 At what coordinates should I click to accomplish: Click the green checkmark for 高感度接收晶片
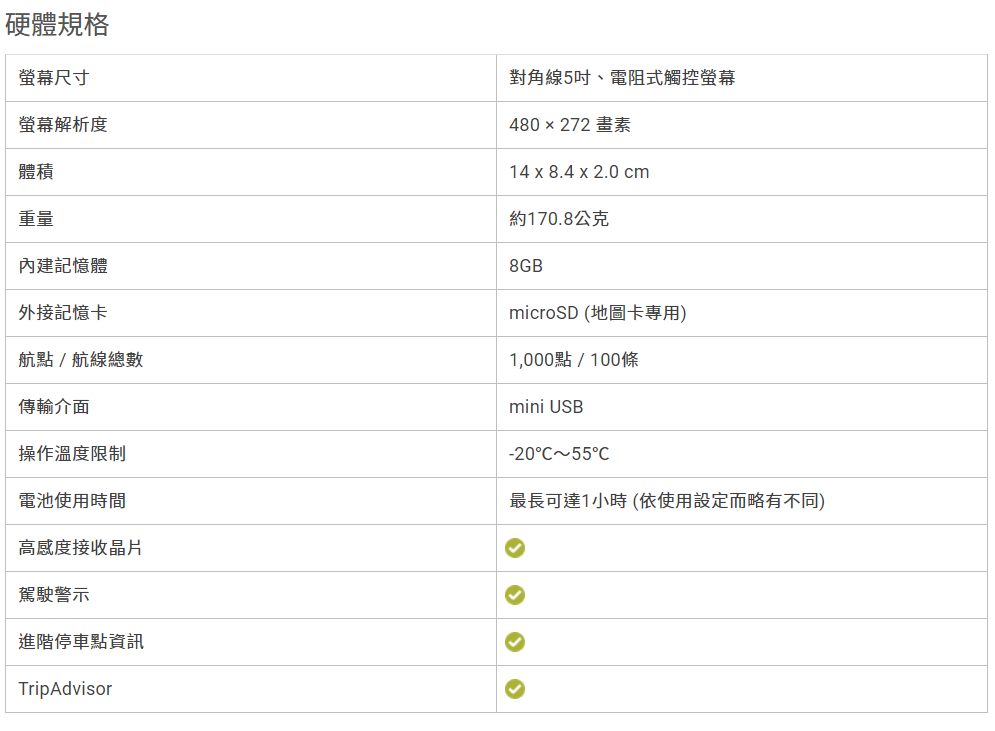[x=515, y=548]
